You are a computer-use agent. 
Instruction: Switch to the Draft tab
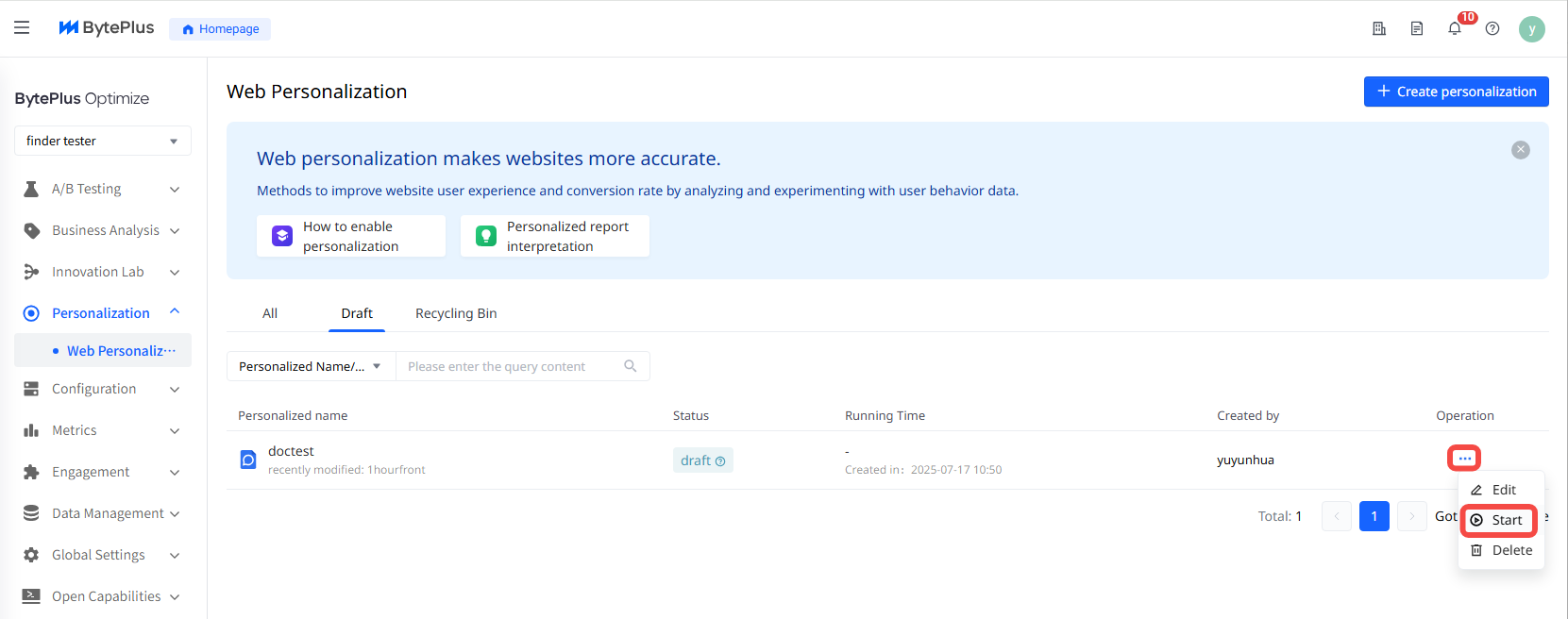(x=357, y=313)
